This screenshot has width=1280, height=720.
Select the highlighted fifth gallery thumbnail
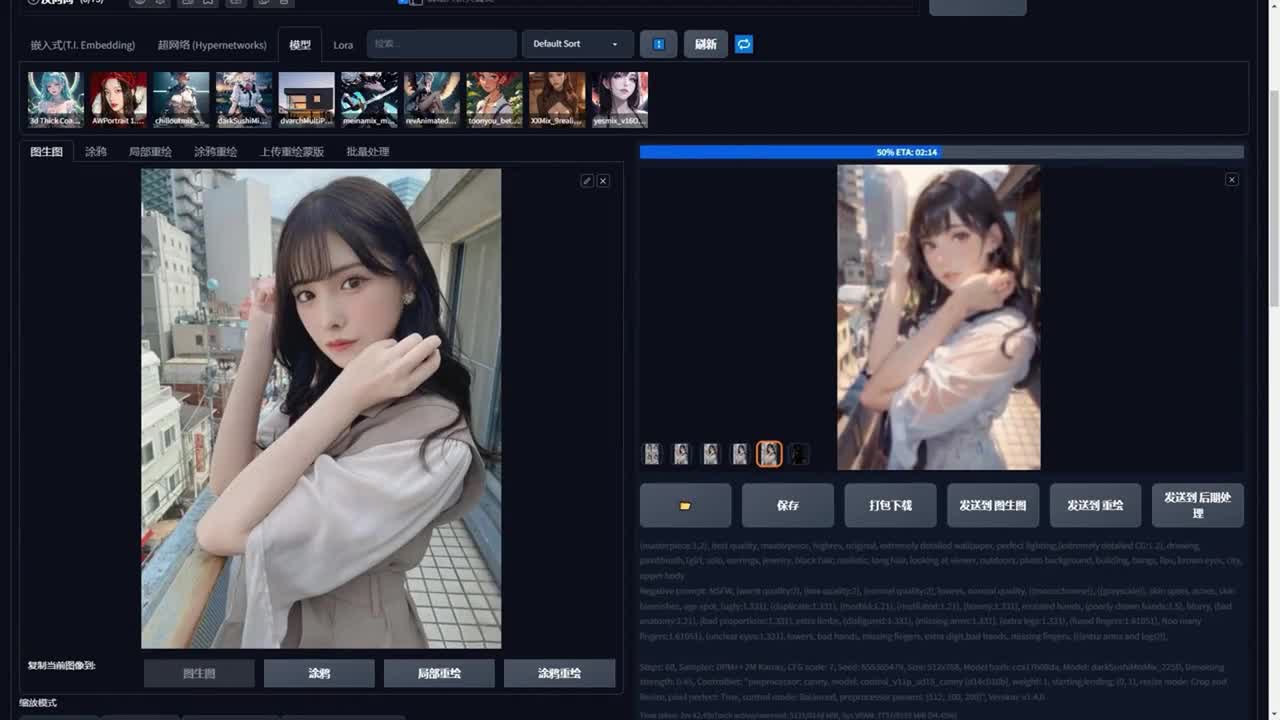769,454
